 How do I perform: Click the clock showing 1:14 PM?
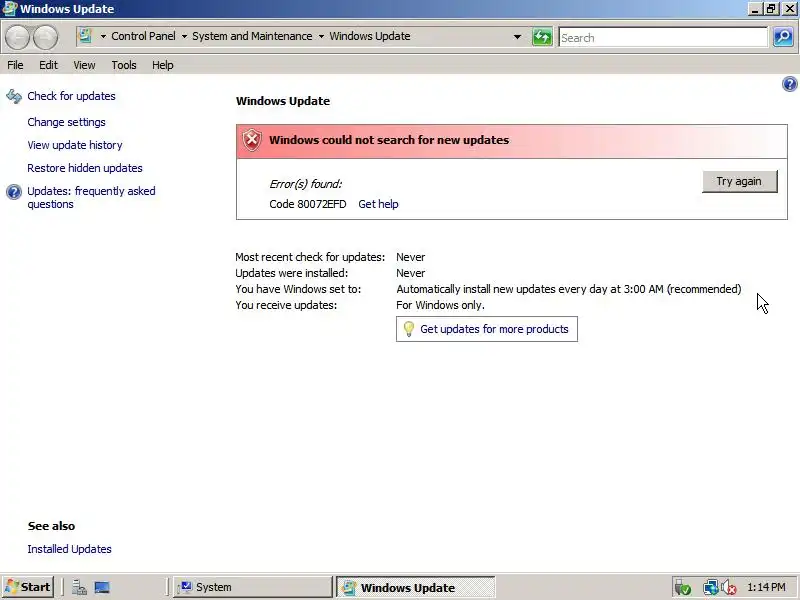[766, 587]
